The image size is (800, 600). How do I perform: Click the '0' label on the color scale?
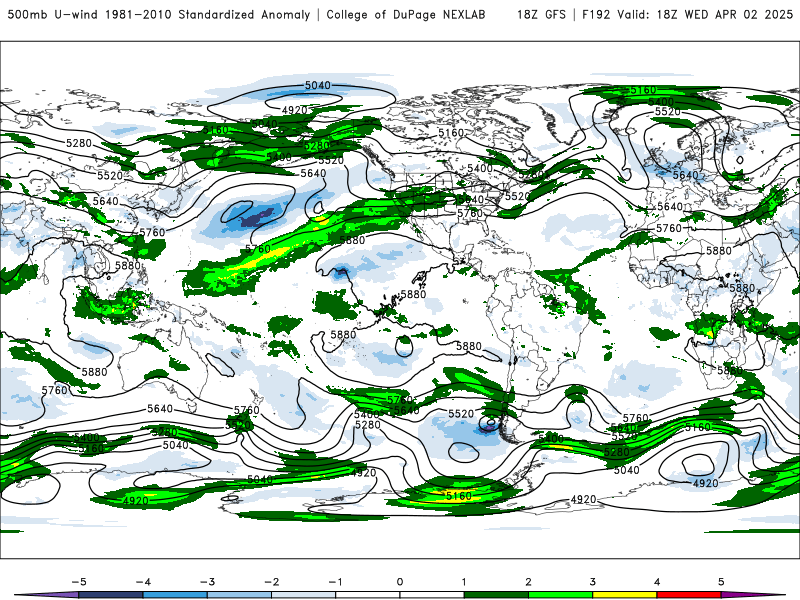click(x=400, y=582)
